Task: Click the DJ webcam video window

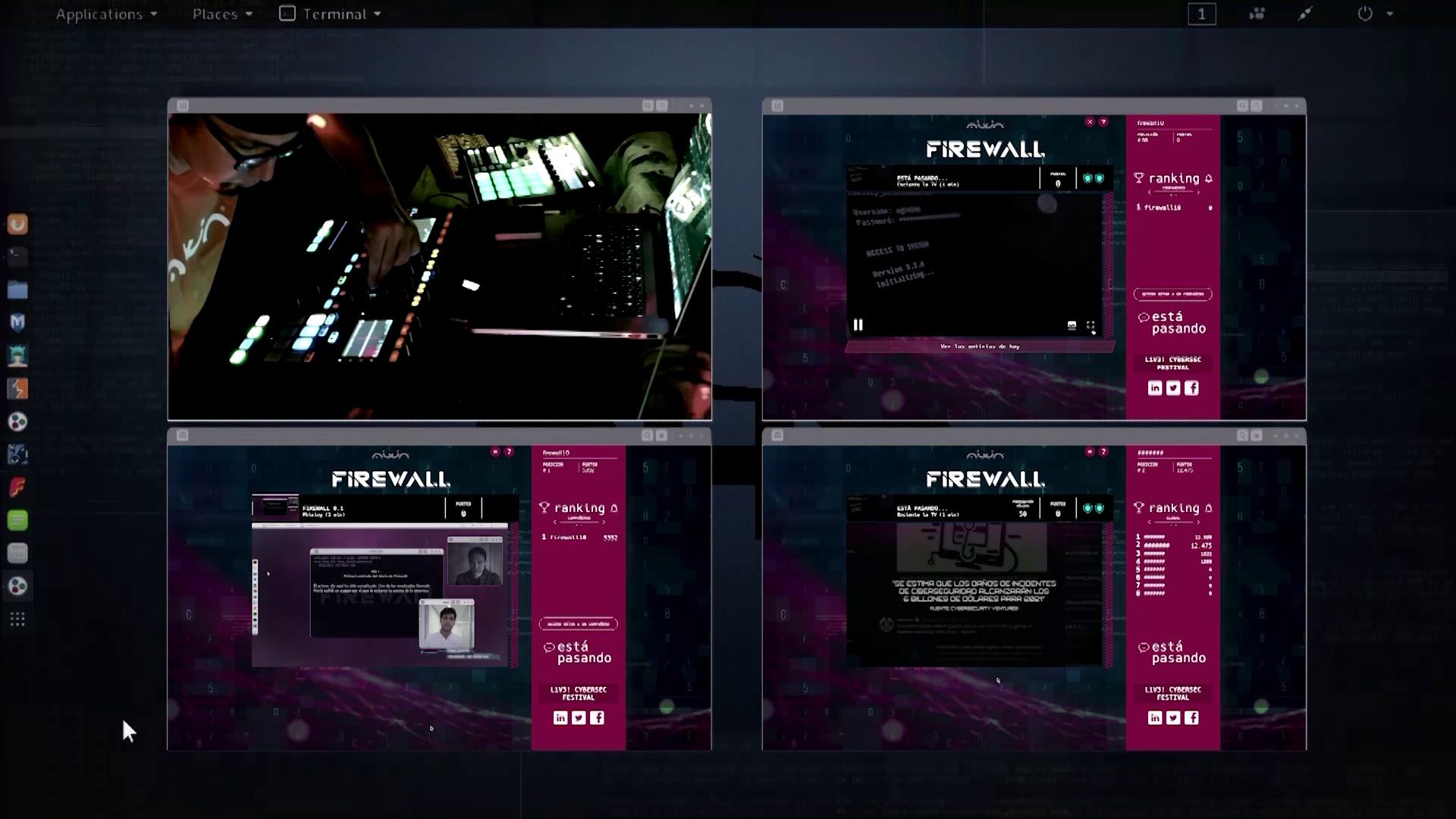Action: click(x=440, y=266)
